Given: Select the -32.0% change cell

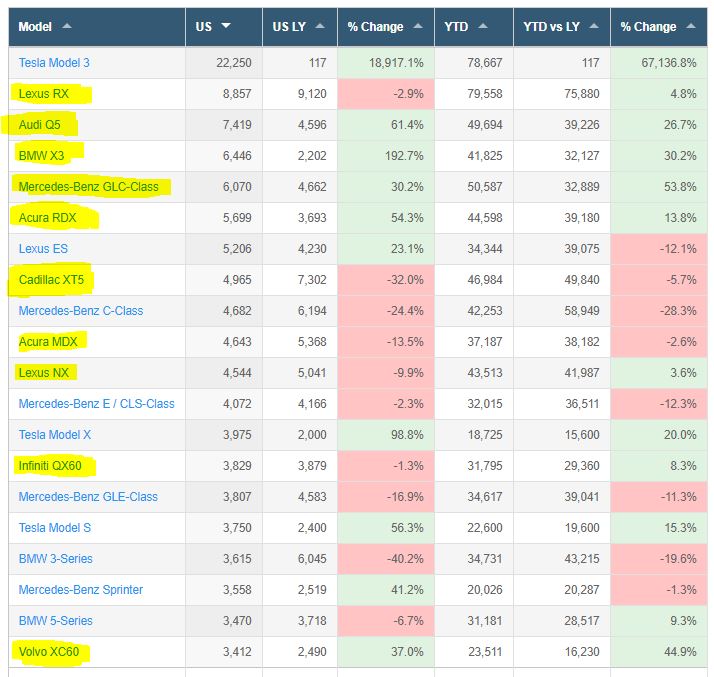Looking at the screenshot, I should [386, 280].
